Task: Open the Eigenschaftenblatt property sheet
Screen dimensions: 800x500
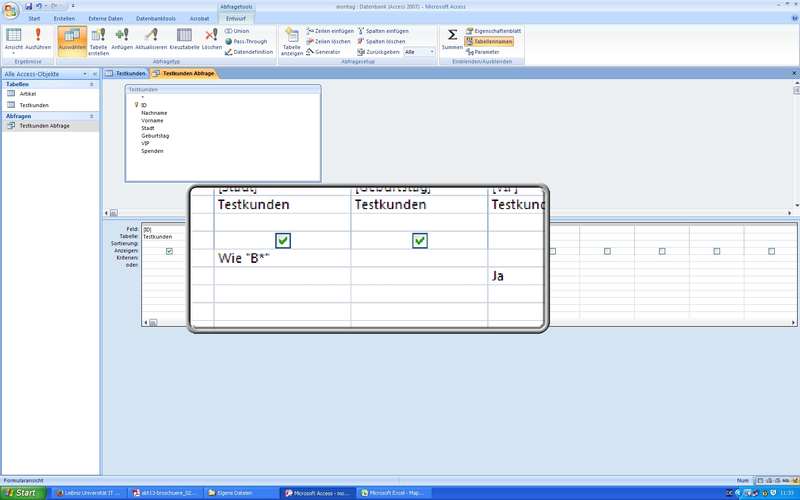Action: tap(493, 31)
